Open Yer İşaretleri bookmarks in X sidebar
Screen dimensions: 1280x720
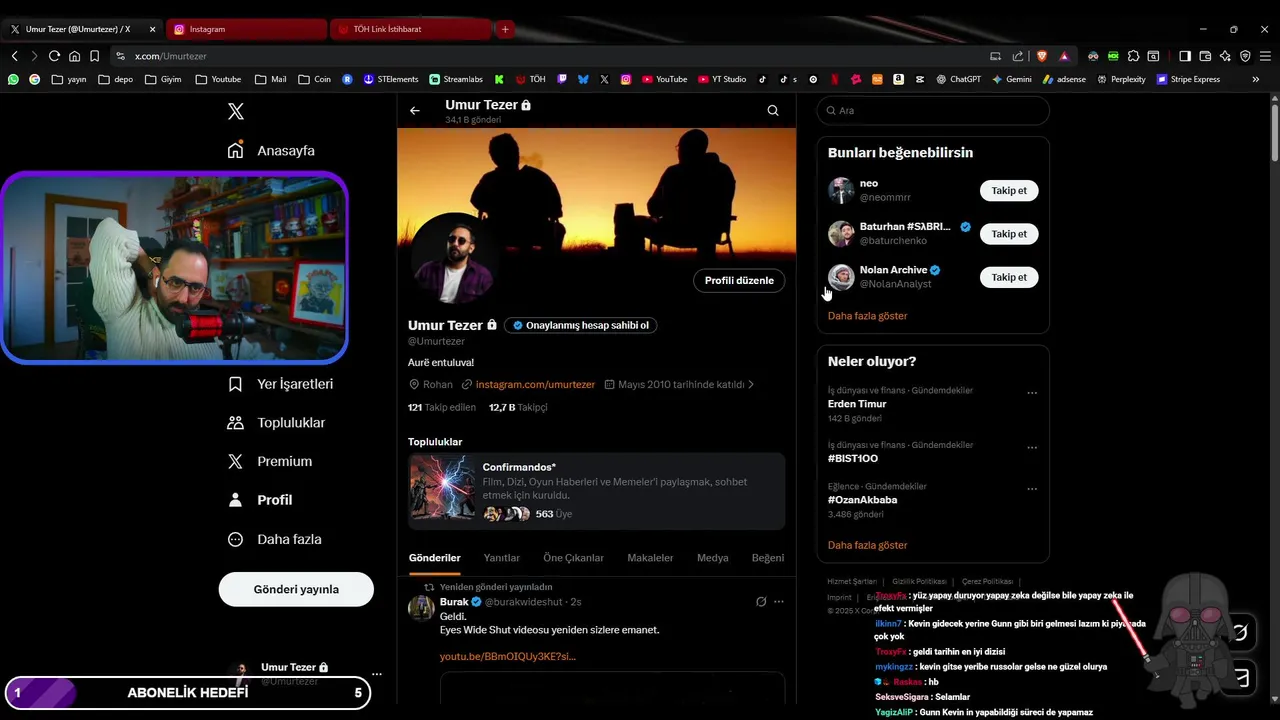[x=280, y=384]
